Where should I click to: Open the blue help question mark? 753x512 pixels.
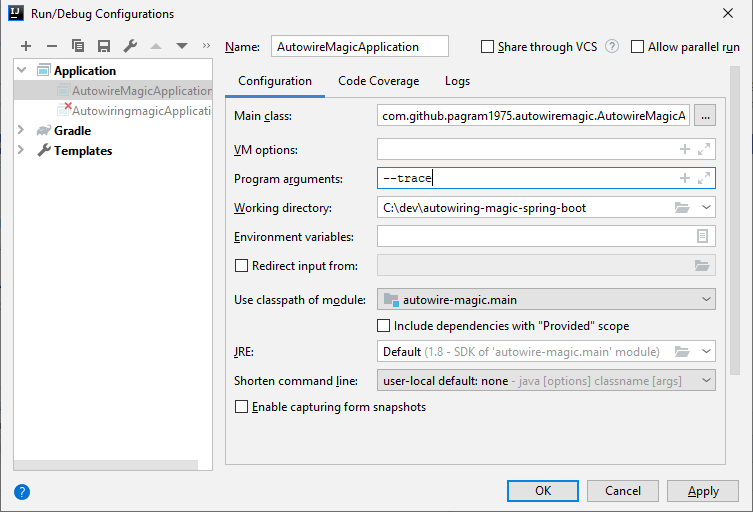coord(22,491)
